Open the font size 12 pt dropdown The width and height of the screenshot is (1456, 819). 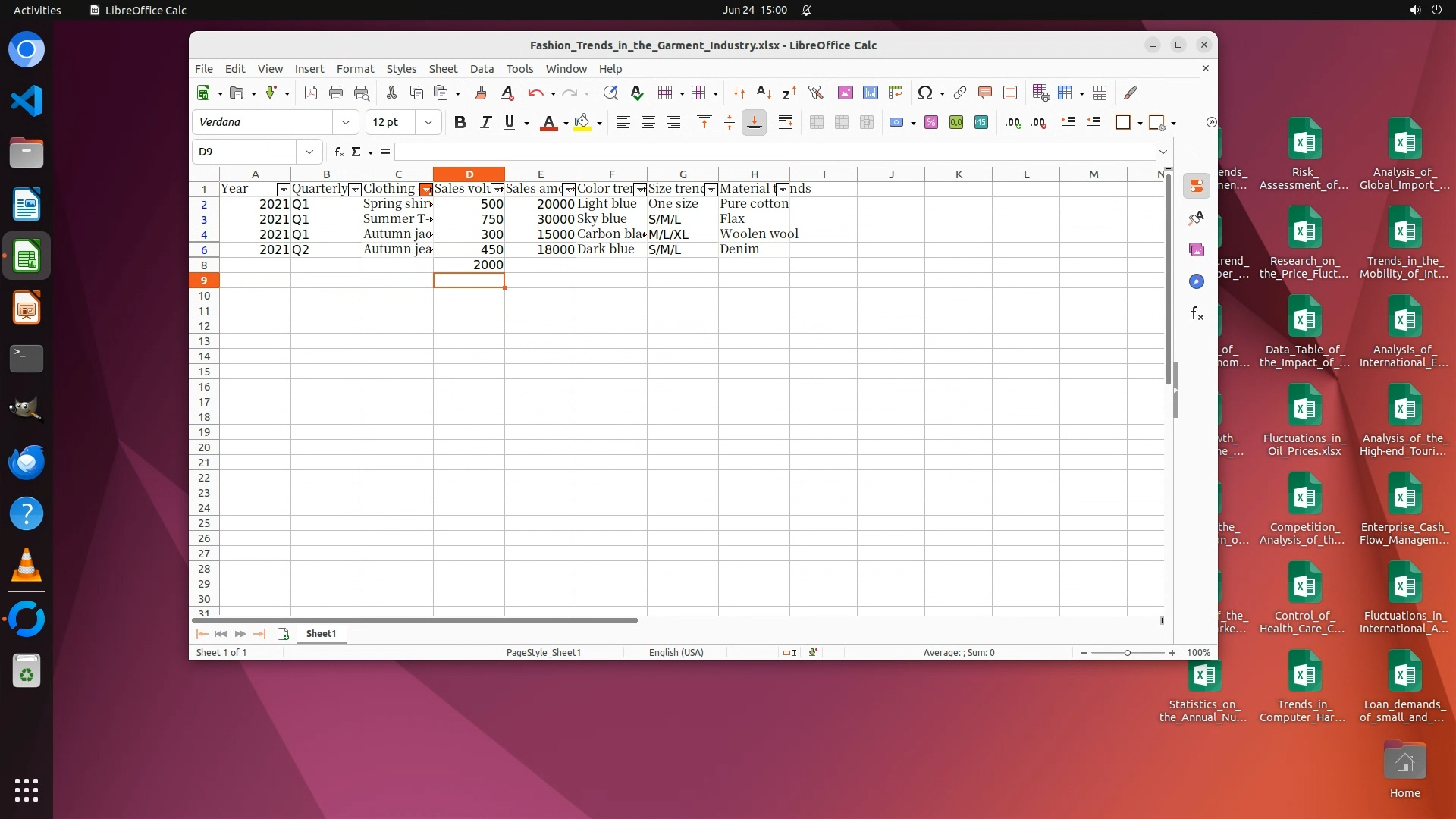point(428,122)
